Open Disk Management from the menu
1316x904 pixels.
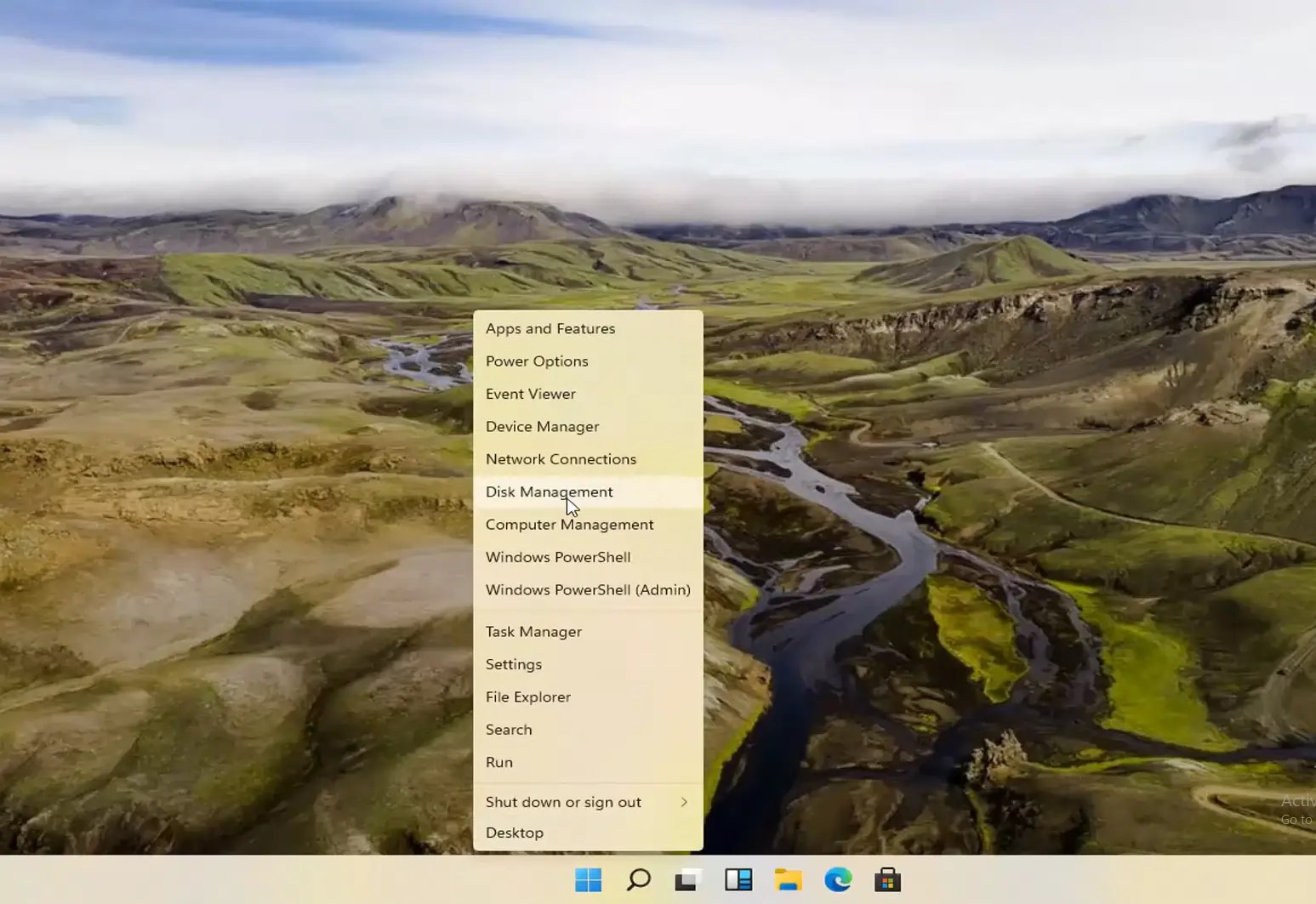pos(549,492)
